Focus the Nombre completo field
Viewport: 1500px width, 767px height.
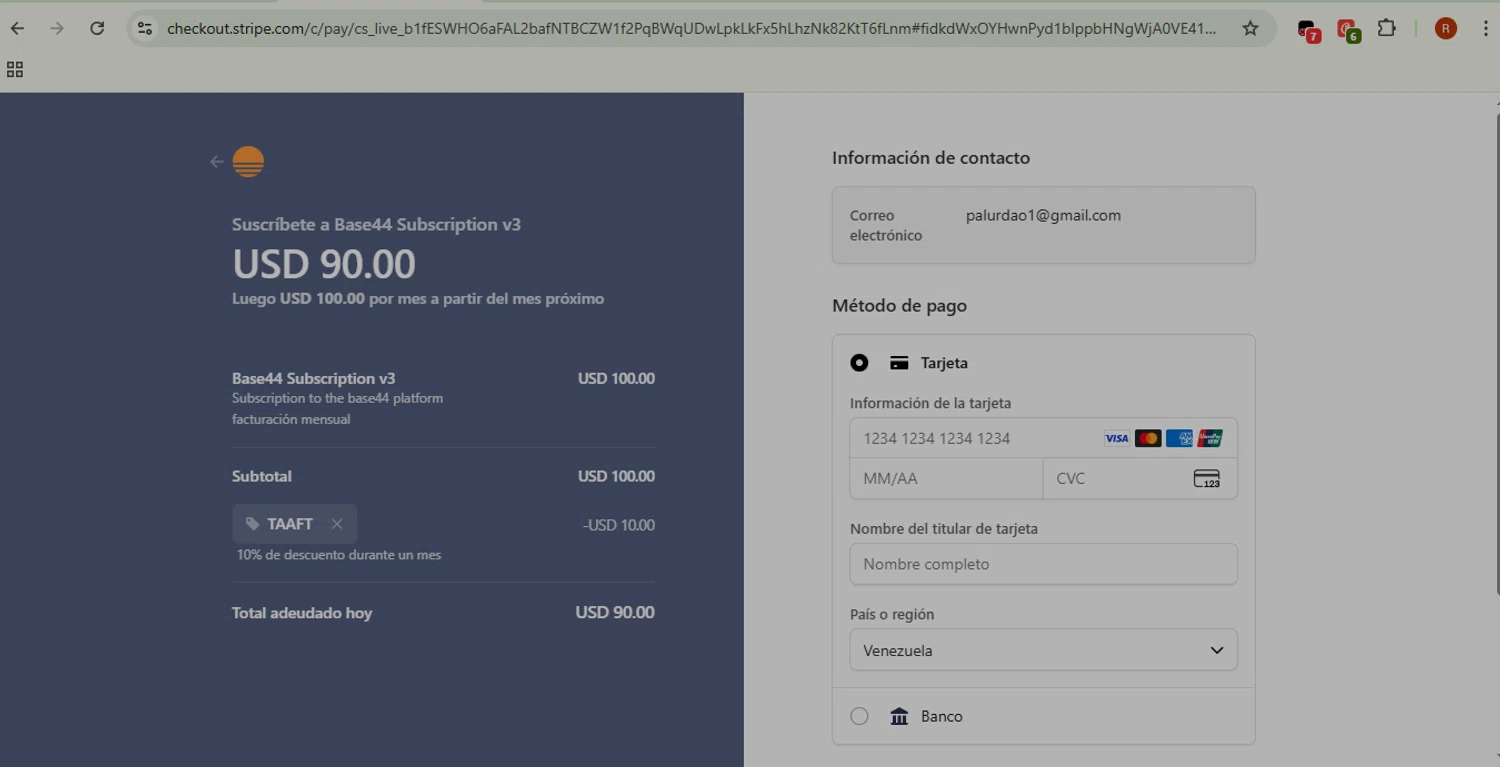point(1043,564)
